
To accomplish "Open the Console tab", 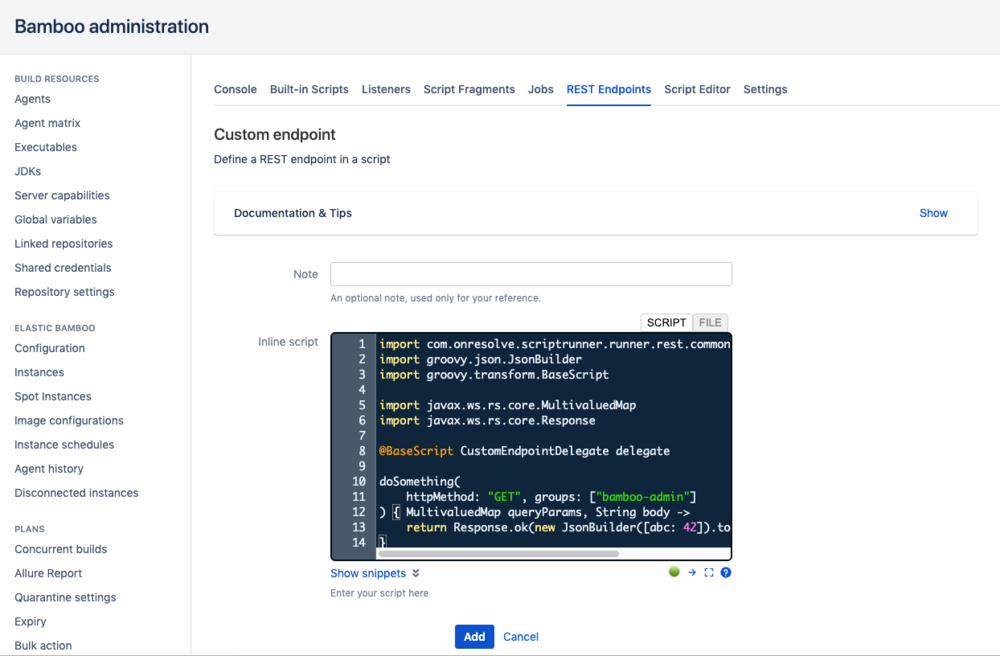I will 235,89.
